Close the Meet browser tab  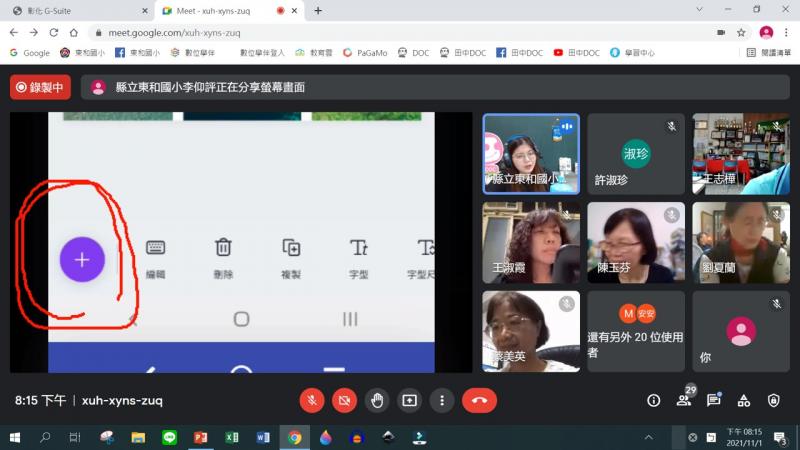click(294, 11)
